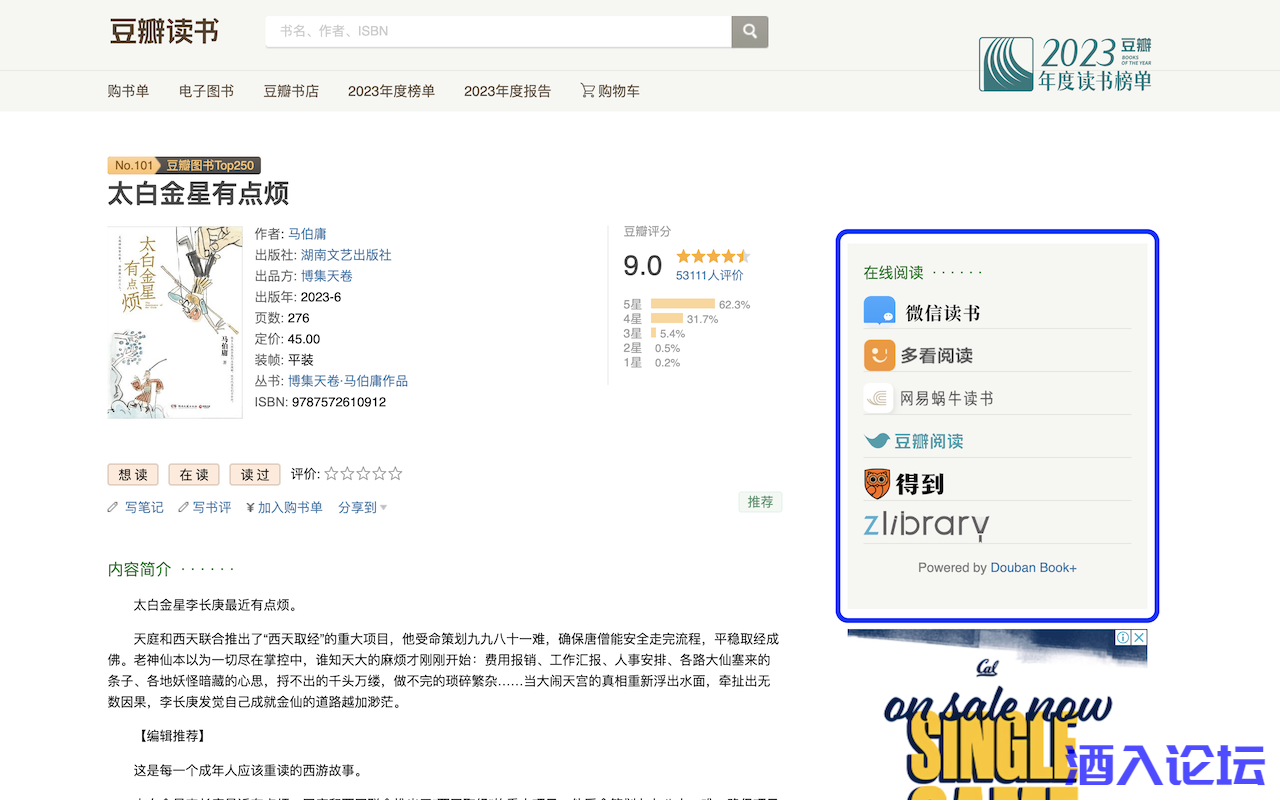Screen dimensions: 1280x800
Task: Open the author 马伯庸 link
Action: coord(306,233)
